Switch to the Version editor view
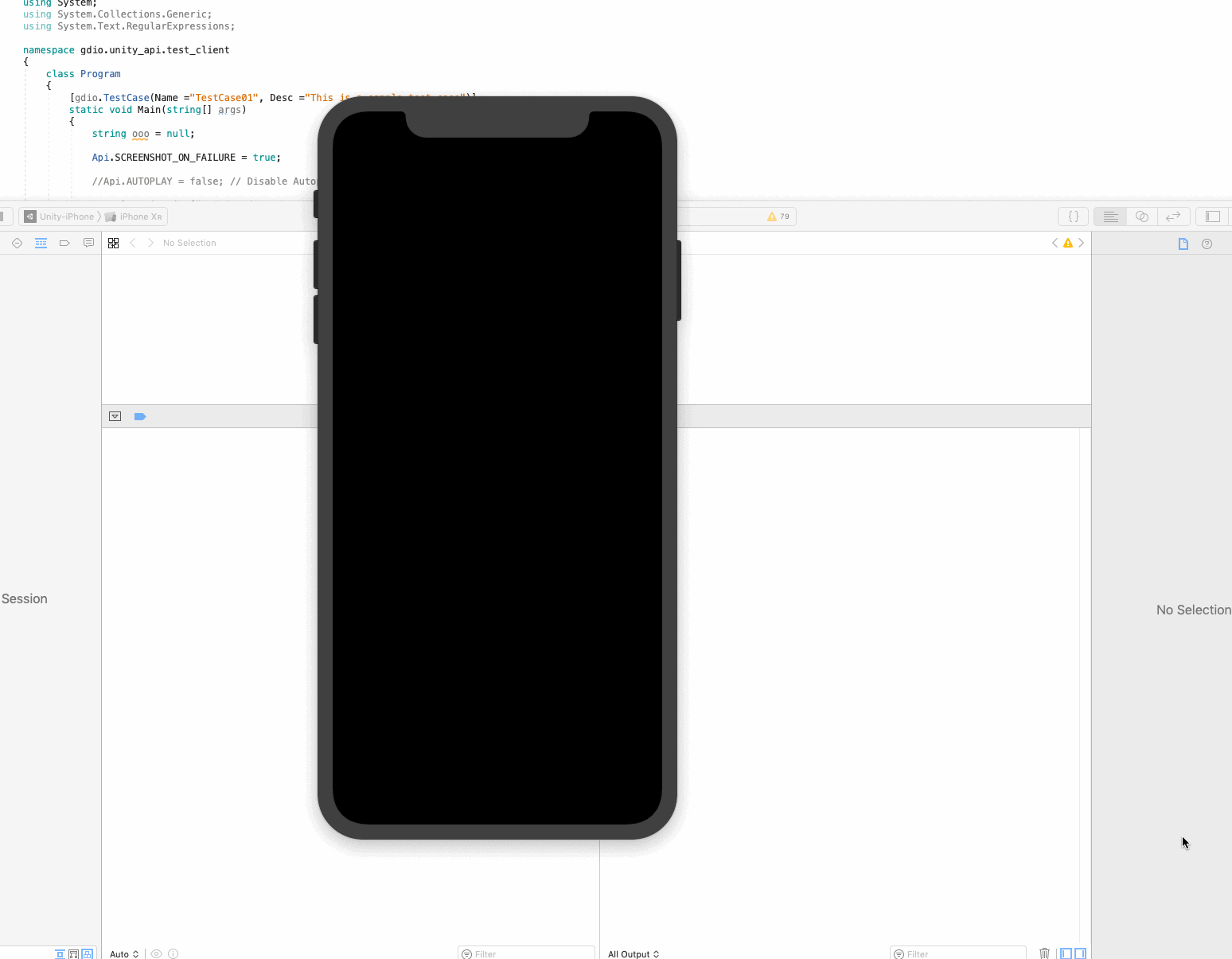This screenshot has width=1232, height=959. click(1173, 216)
